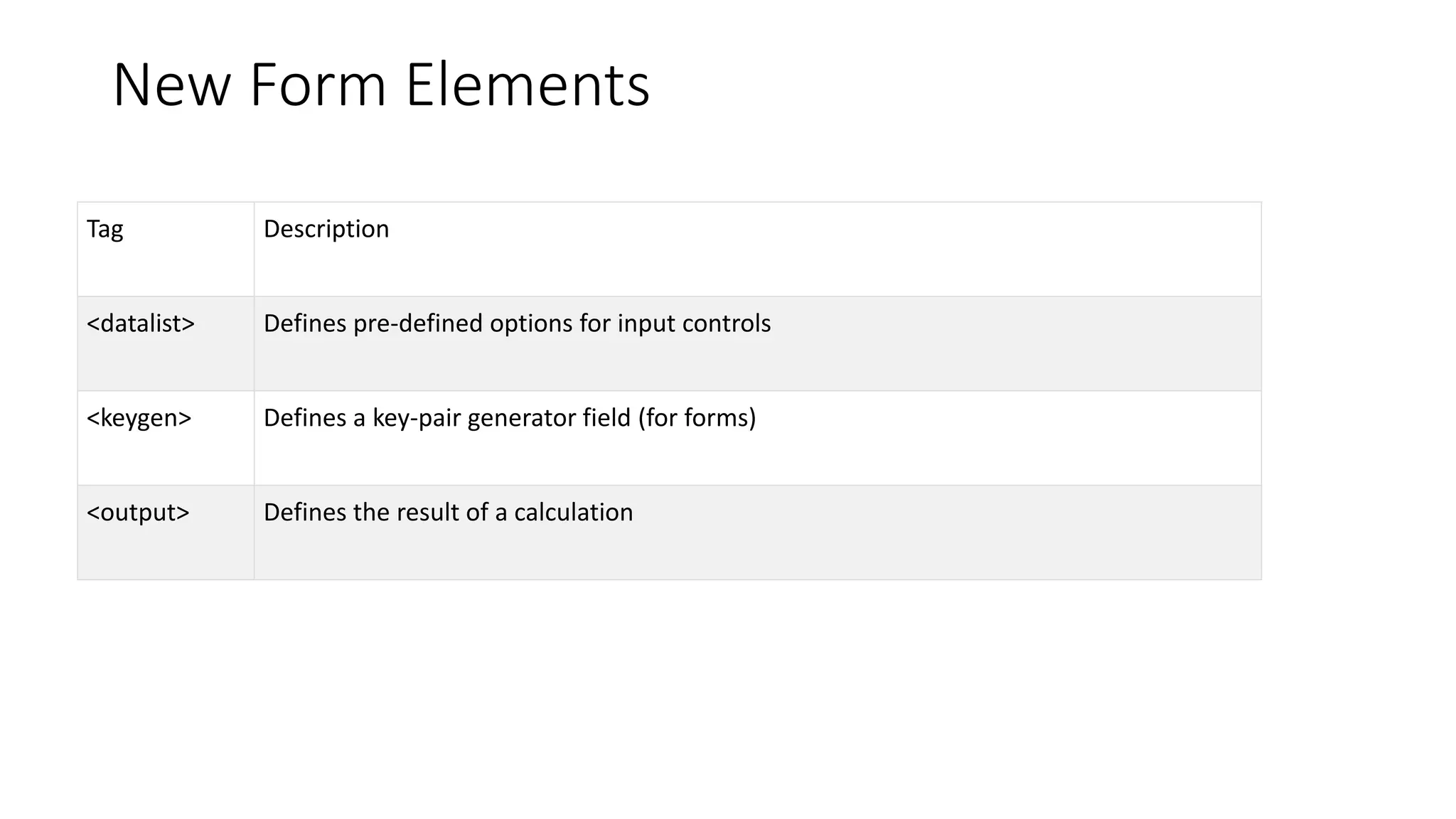Select the 'Tag' header cell

pos(105,229)
